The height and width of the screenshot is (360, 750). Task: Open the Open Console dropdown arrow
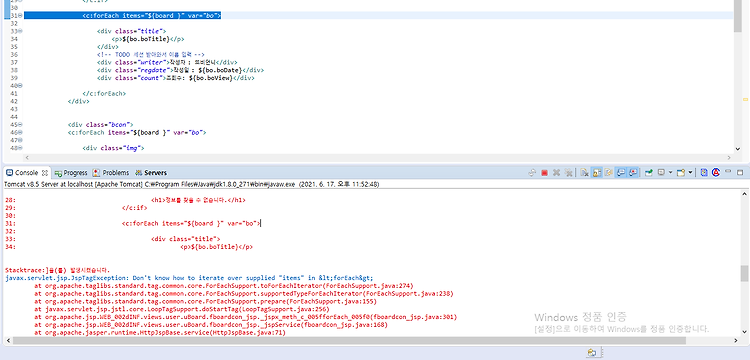690,172
